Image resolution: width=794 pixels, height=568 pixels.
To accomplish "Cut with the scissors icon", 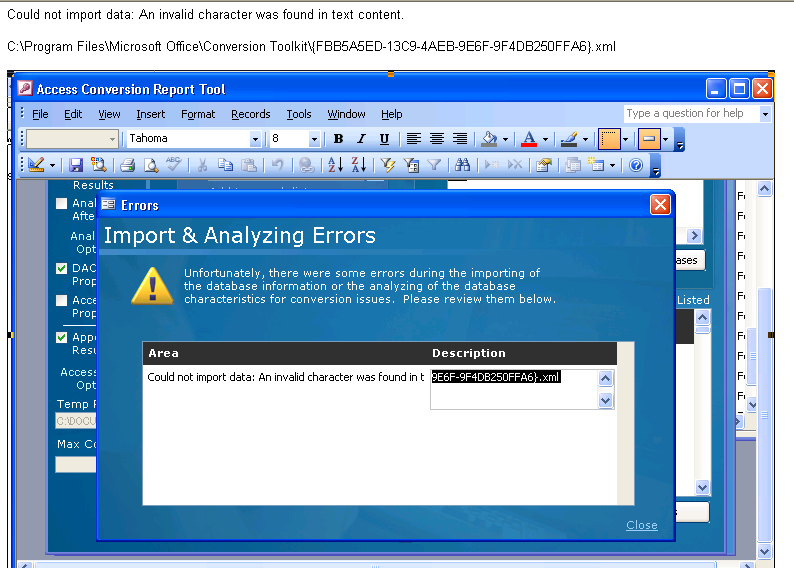I will (x=202, y=165).
